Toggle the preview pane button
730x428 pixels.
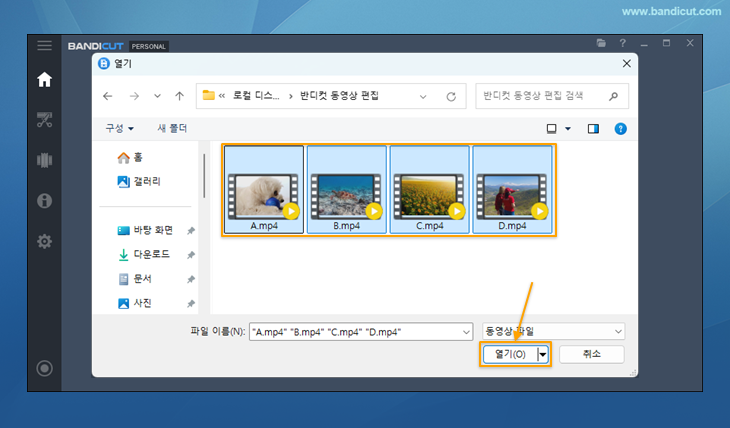click(593, 129)
